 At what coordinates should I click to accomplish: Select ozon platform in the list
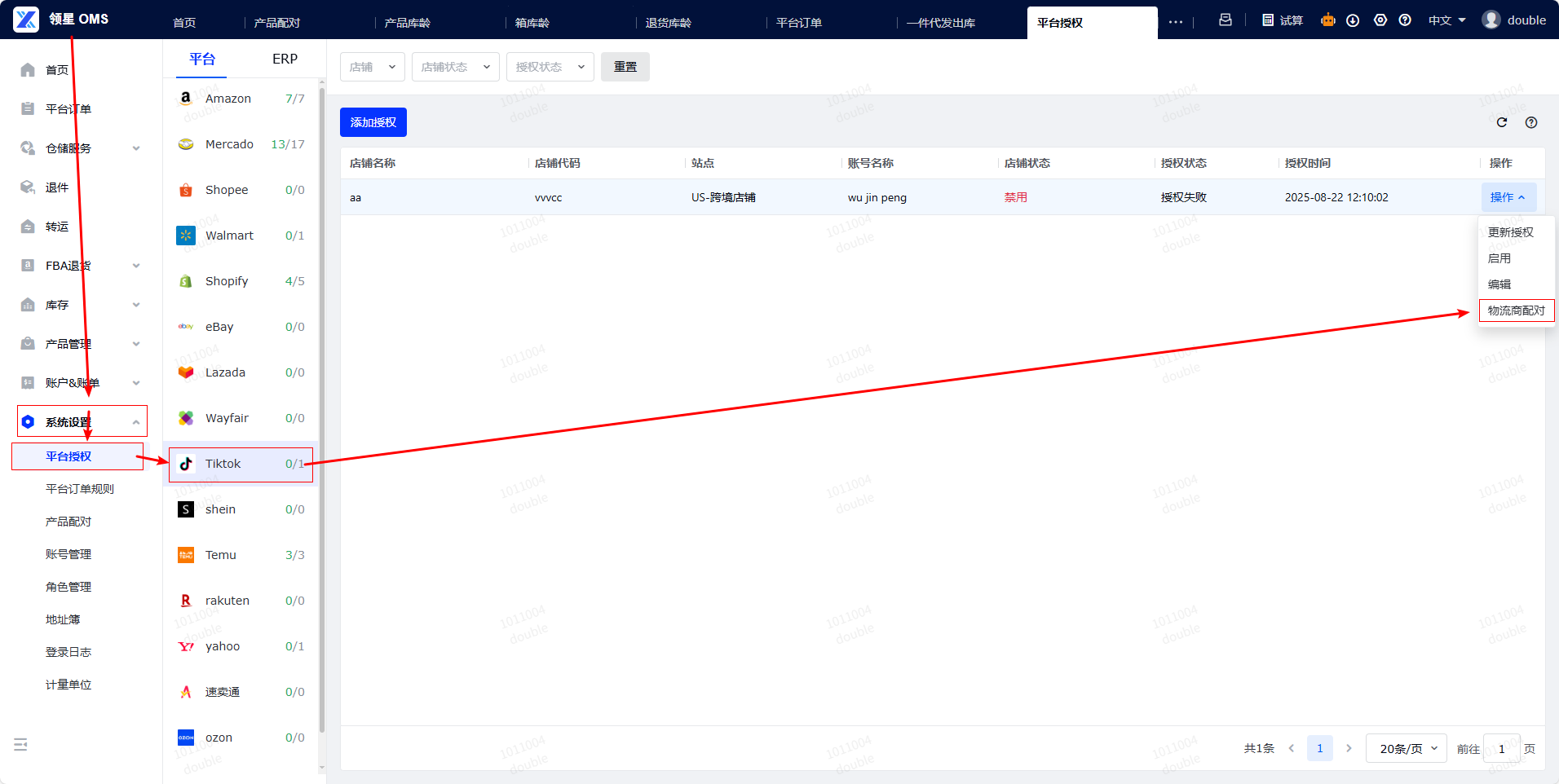click(241, 738)
